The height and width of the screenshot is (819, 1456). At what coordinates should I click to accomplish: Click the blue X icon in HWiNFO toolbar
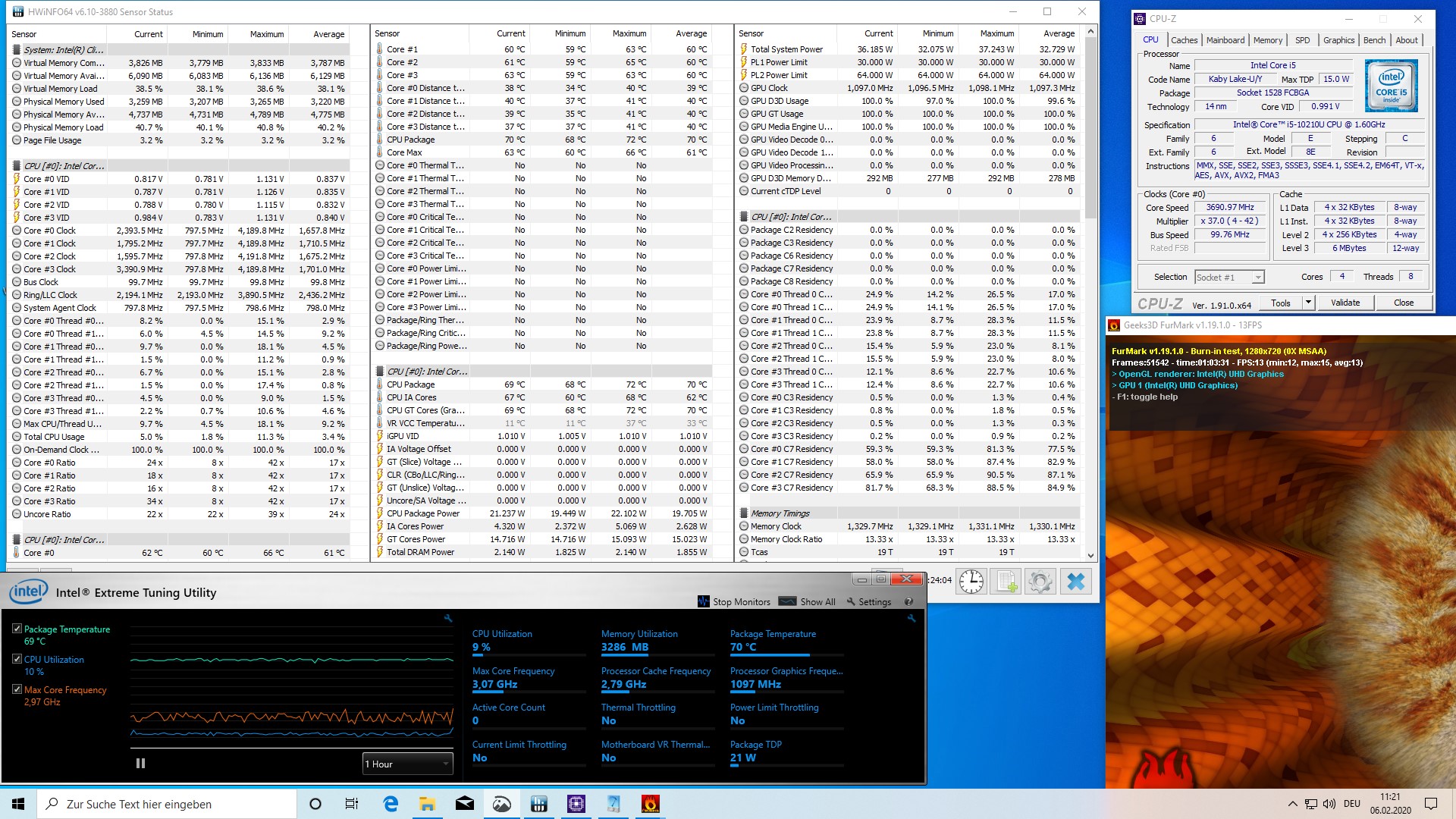pyautogui.click(x=1075, y=582)
